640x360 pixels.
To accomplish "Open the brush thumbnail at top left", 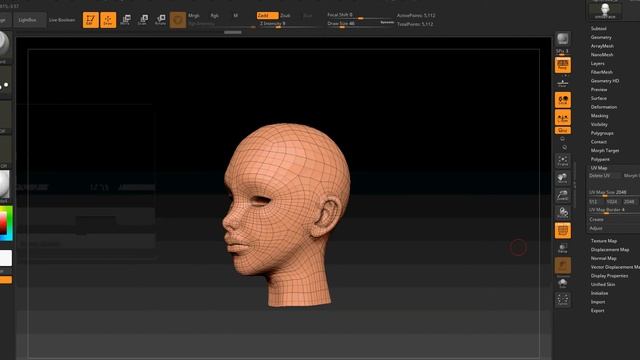I will pos(4,45).
